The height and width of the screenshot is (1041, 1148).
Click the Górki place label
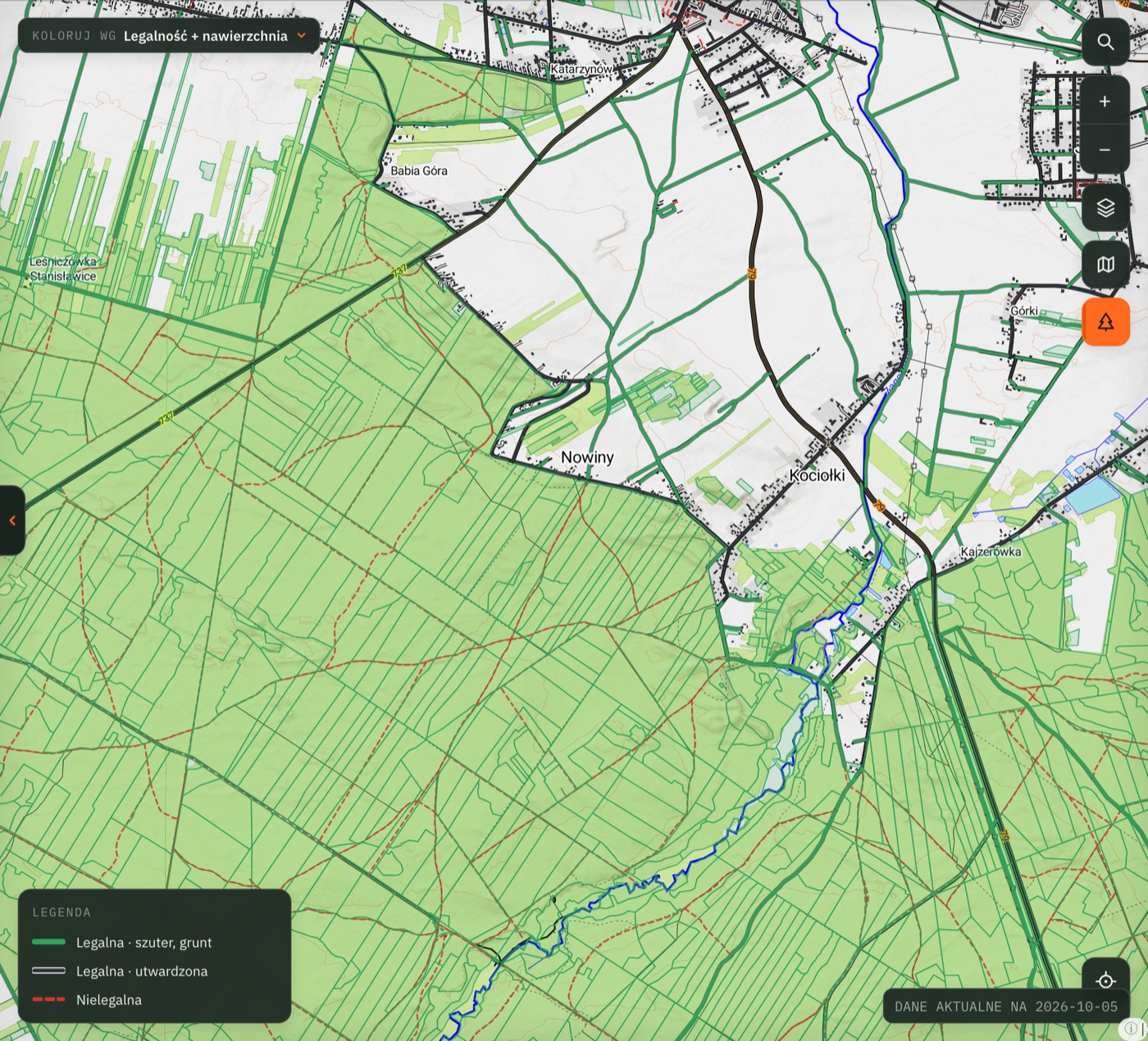[1024, 311]
